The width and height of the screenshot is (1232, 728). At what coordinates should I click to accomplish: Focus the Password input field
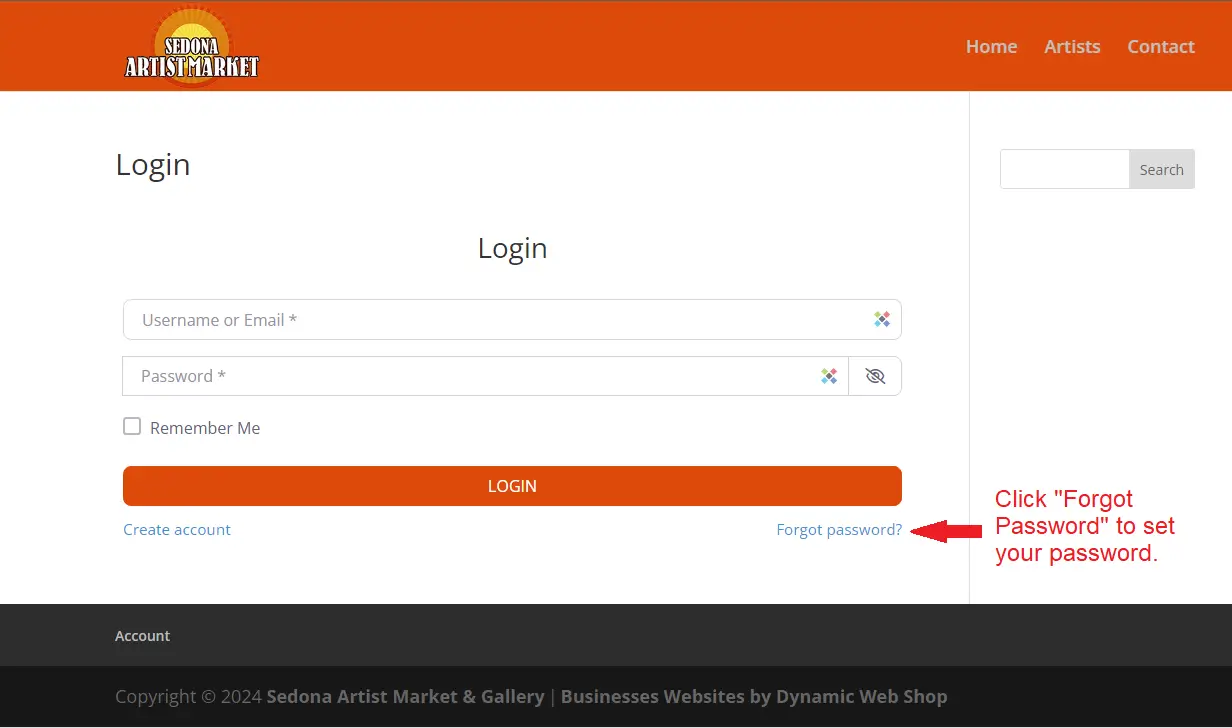click(470, 376)
